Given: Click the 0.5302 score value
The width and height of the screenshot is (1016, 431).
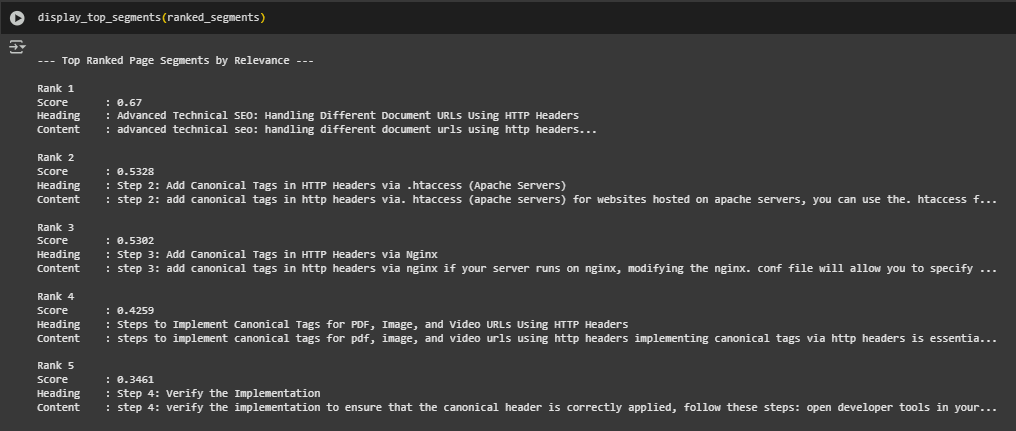Looking at the screenshot, I should [135, 240].
